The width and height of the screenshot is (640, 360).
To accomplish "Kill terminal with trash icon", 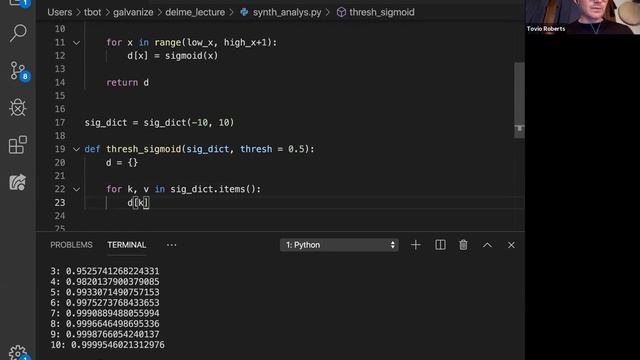I will pyautogui.click(x=463, y=245).
